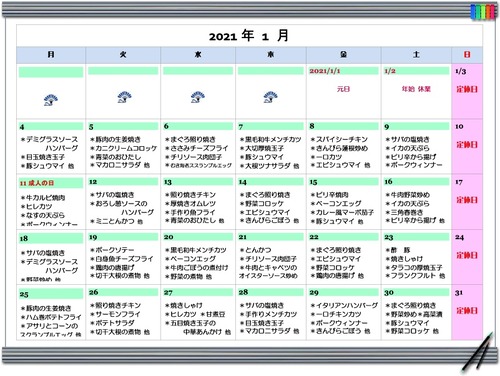
Task: Select the red 日 weekday header
Action: [x=467, y=54]
